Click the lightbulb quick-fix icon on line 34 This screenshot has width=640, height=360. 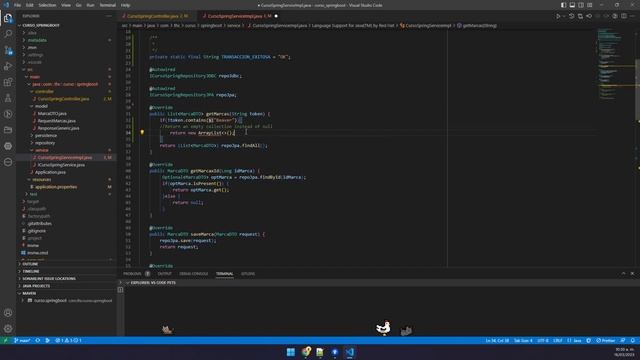point(142,132)
